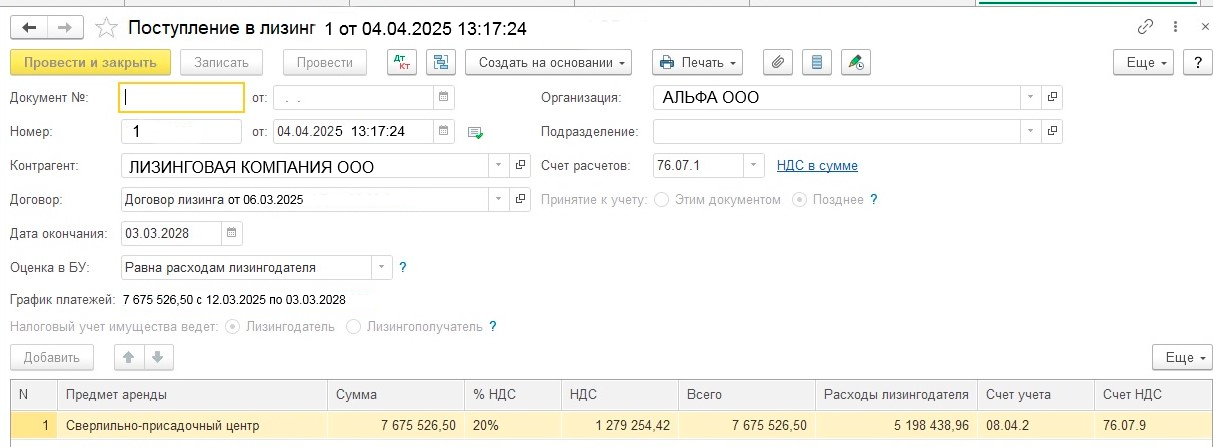Move table row down arrow
The image size is (1222, 447).
pos(157,357)
